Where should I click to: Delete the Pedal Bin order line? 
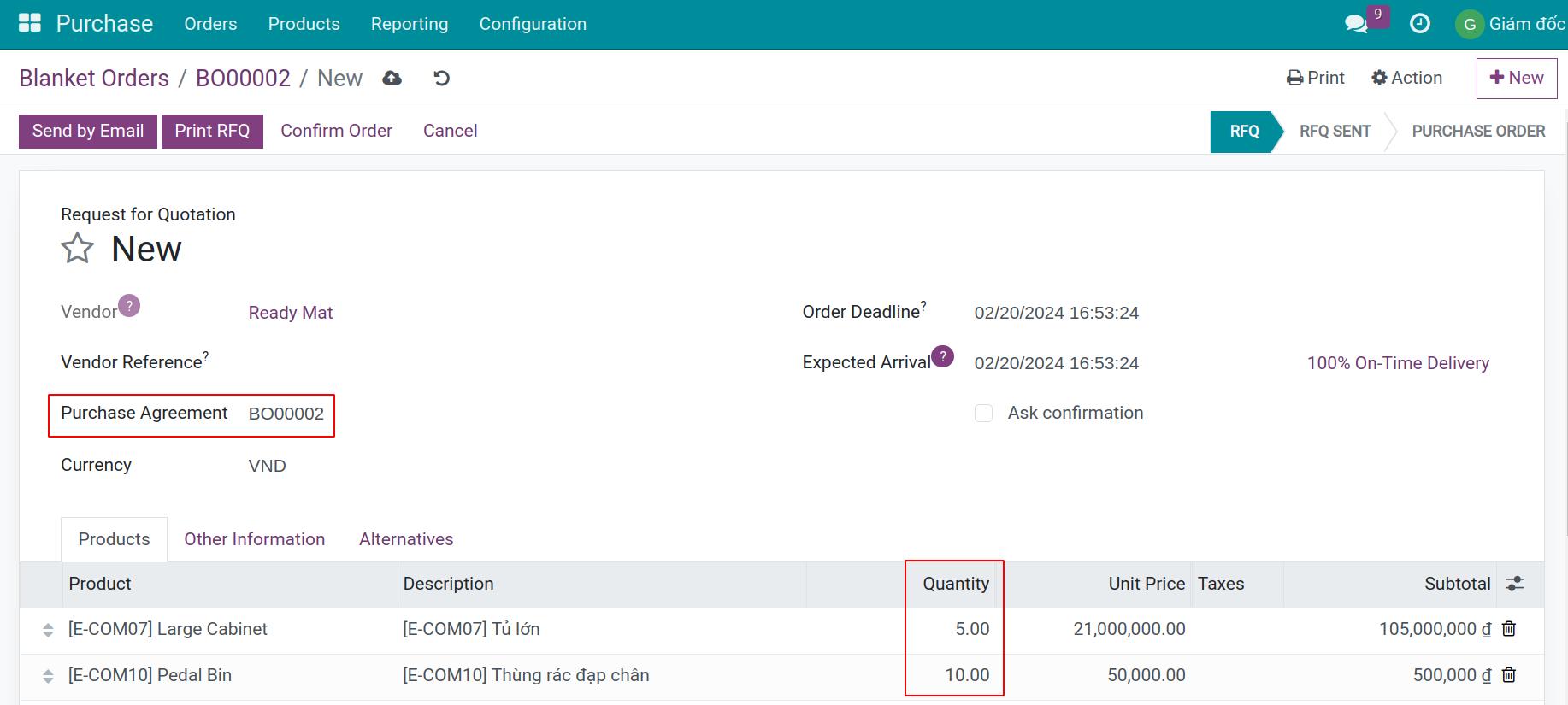(x=1509, y=675)
